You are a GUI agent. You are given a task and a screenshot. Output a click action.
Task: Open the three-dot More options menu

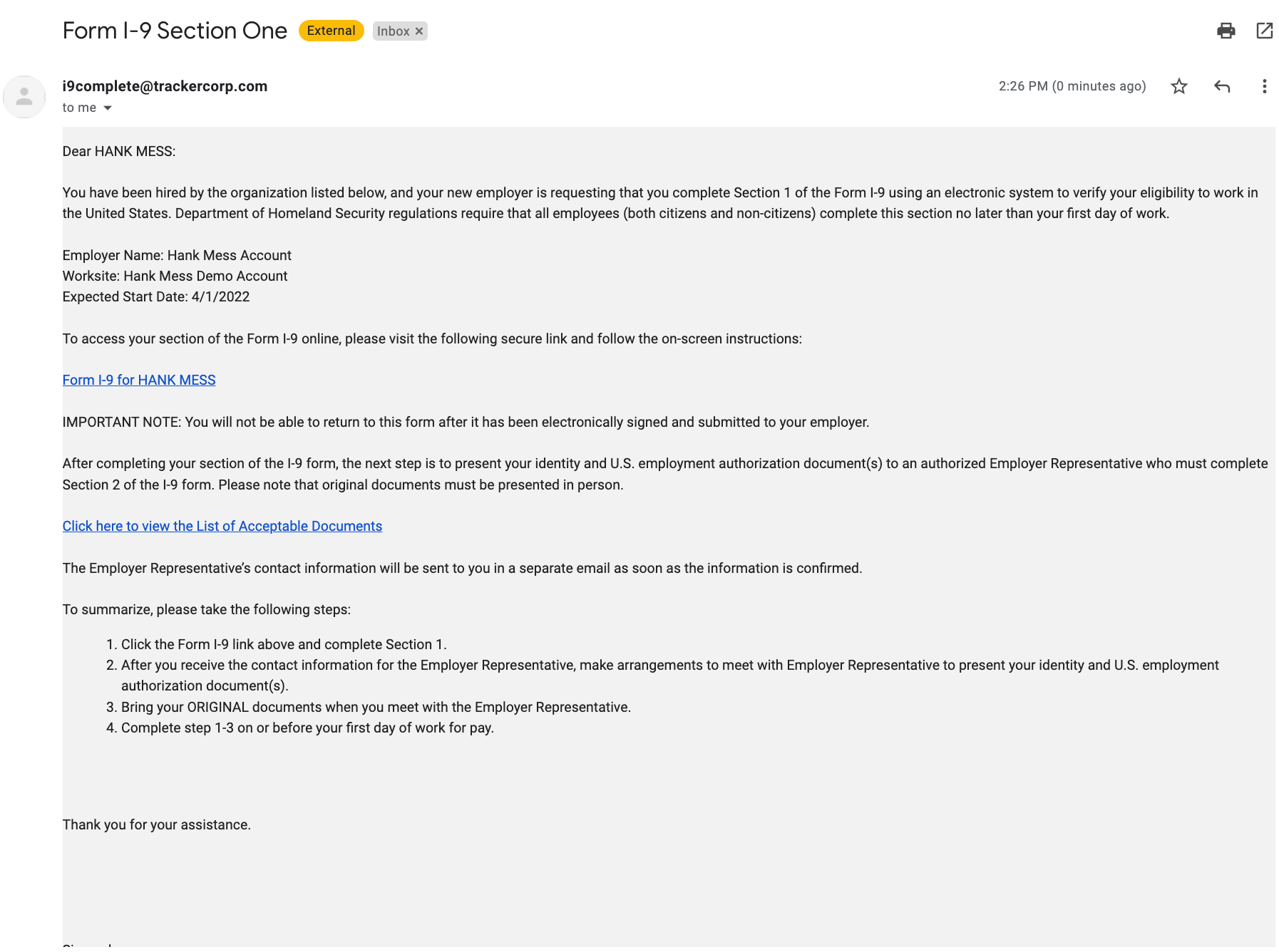pos(1263,86)
